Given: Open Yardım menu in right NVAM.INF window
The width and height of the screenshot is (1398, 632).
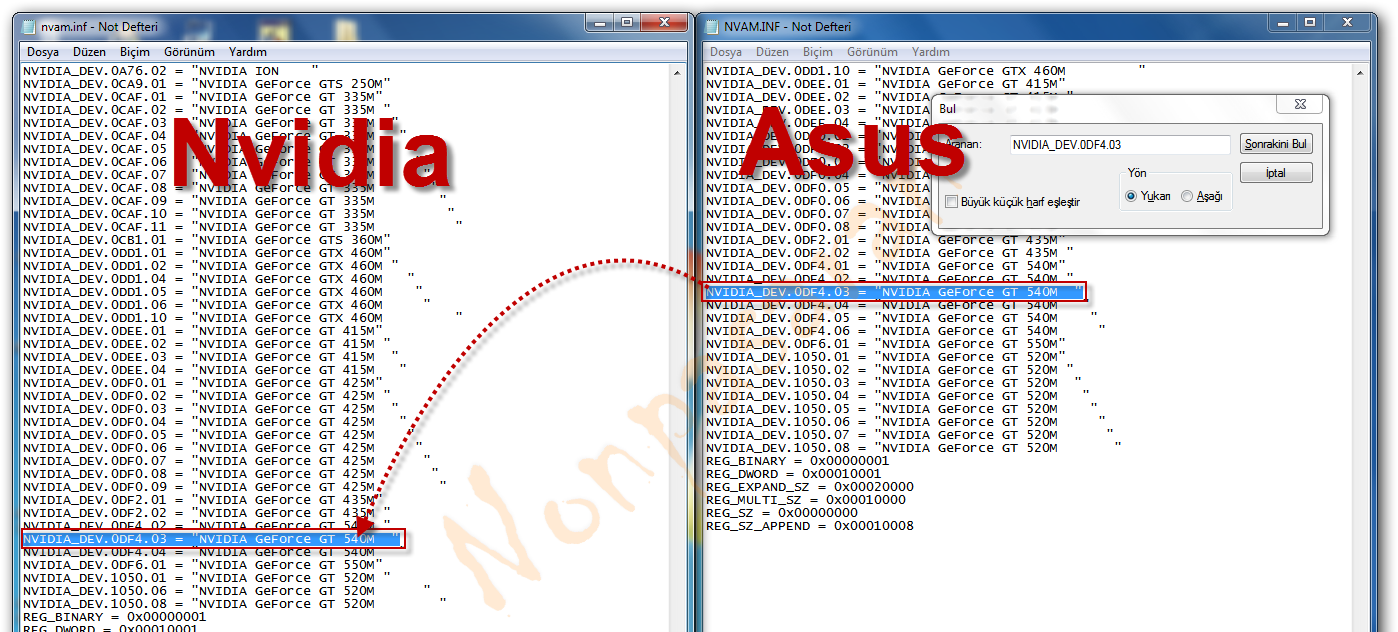Looking at the screenshot, I should tap(931, 52).
